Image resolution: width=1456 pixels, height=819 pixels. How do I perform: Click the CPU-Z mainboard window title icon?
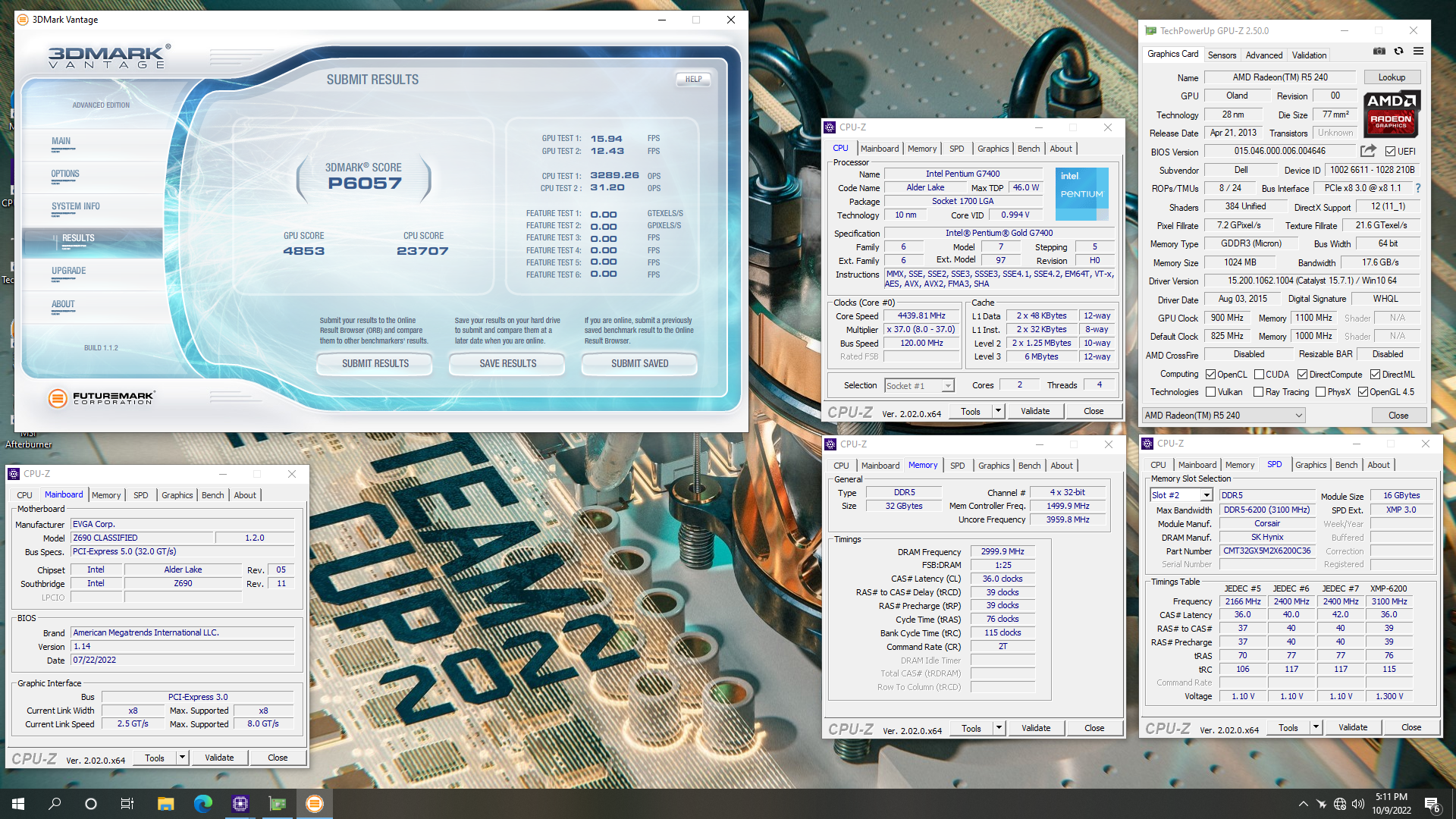(14, 474)
